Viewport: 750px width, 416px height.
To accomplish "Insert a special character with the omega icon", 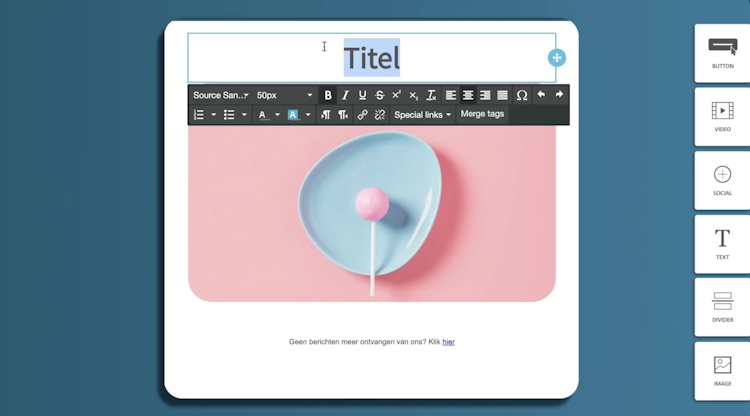I will click(x=522, y=95).
